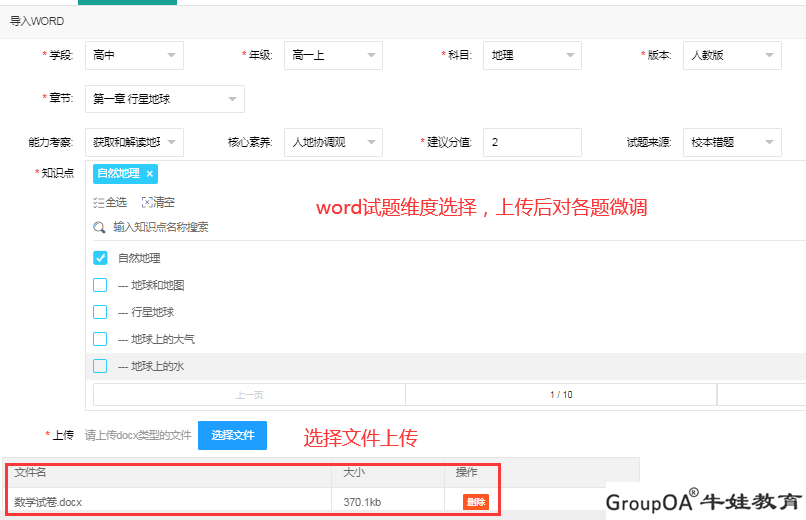
Task: Open the 章节 dropdown for 第一章 行星地球
Action: click(164, 99)
